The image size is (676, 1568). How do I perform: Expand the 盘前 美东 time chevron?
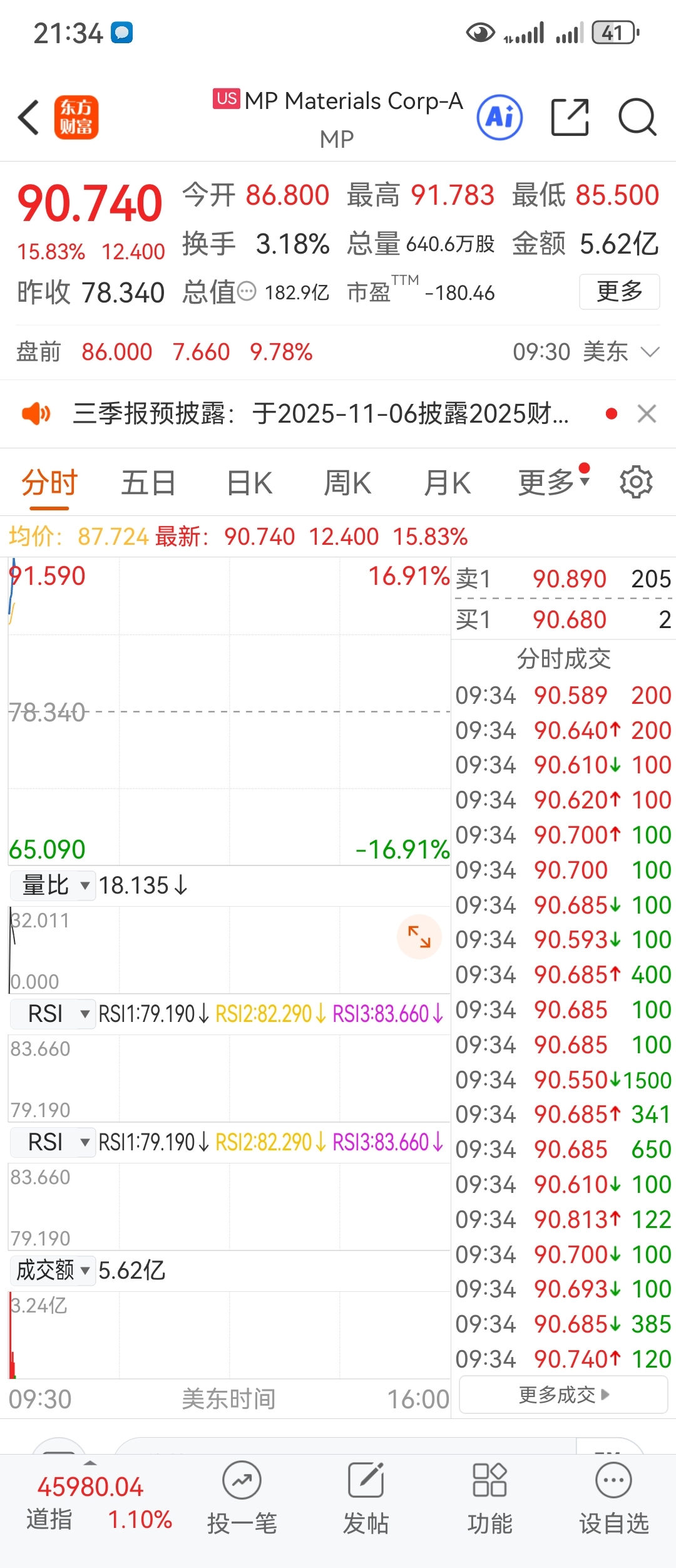tap(650, 352)
